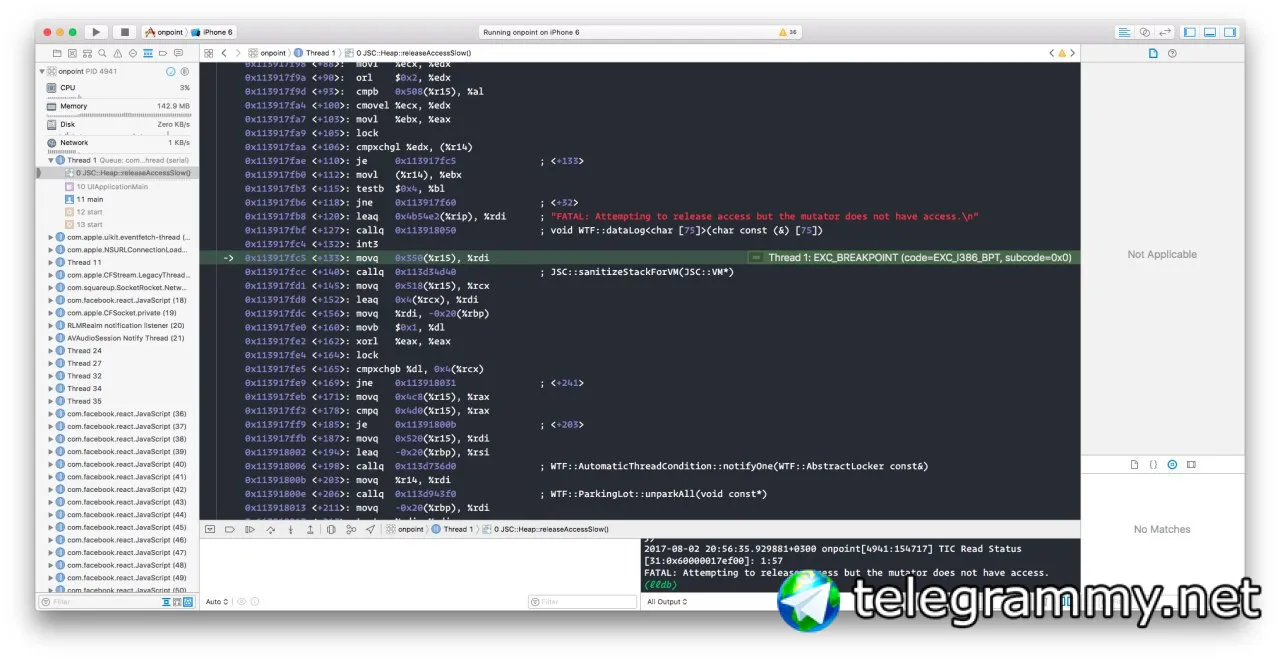This screenshot has width=1280, height=661.
Task: Click the Step over button
Action: [270, 529]
